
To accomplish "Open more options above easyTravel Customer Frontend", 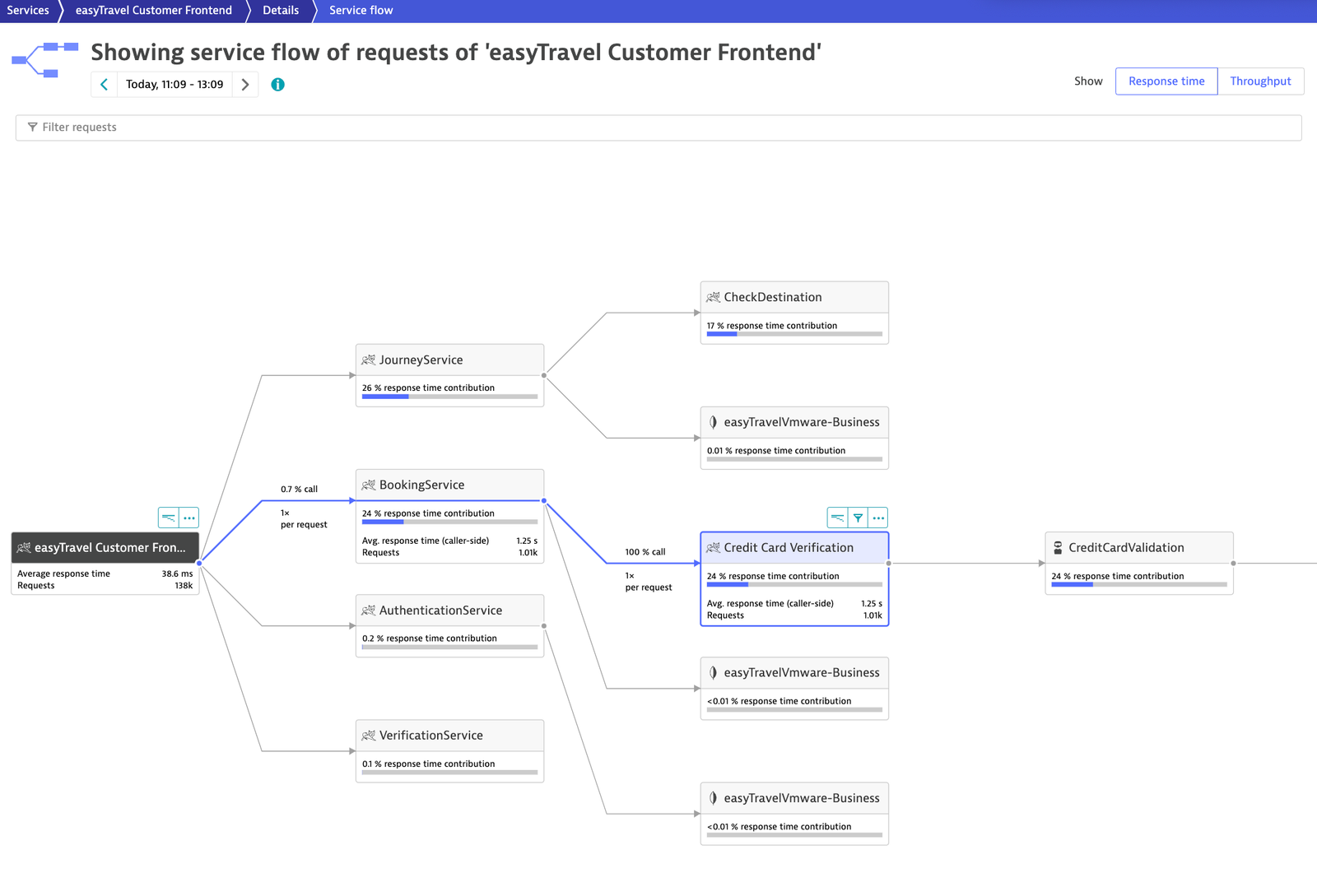I will tap(189, 518).
